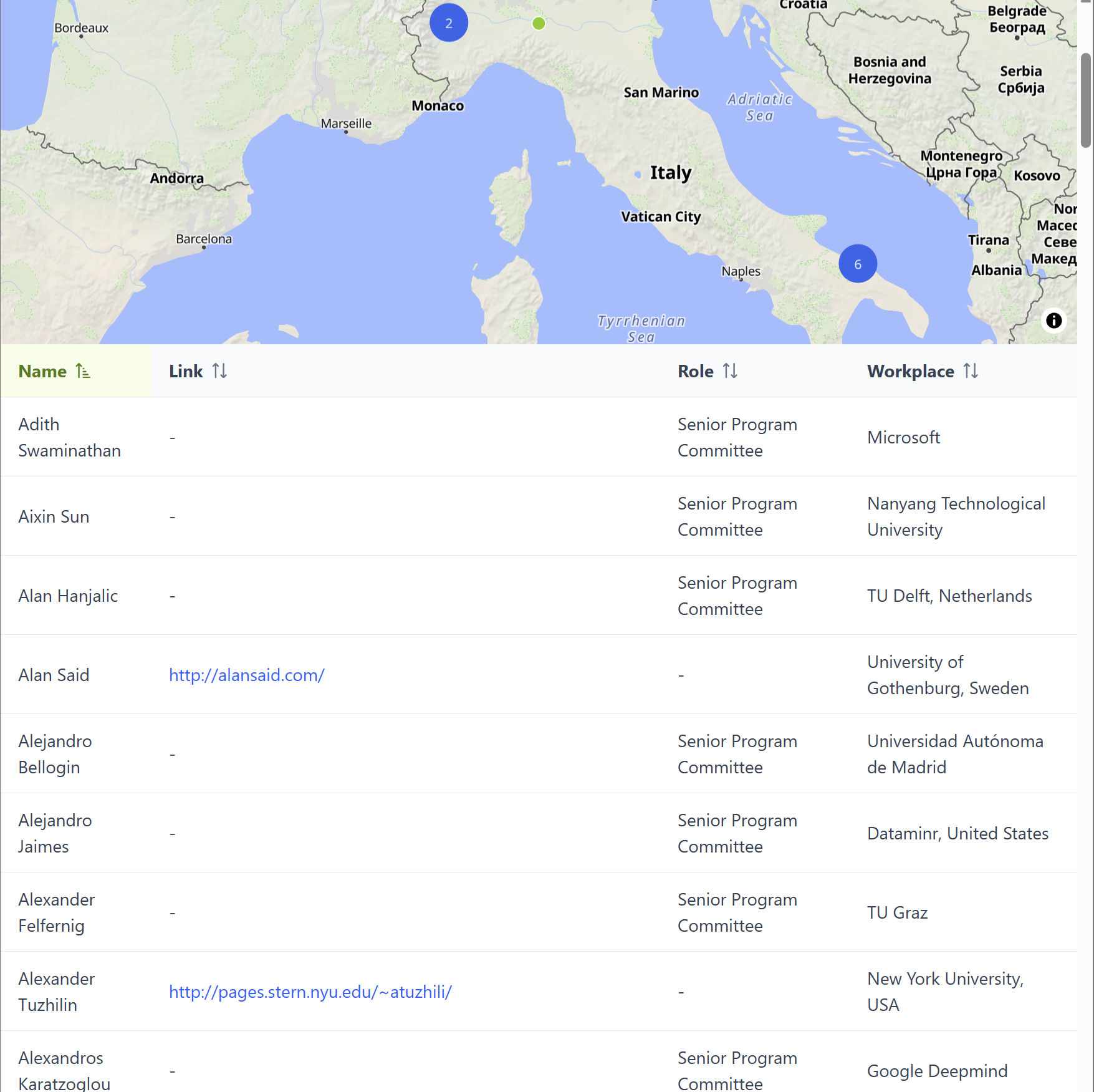The image size is (1094, 1092).
Task: Open the alansaid.com link
Action: [247, 675]
